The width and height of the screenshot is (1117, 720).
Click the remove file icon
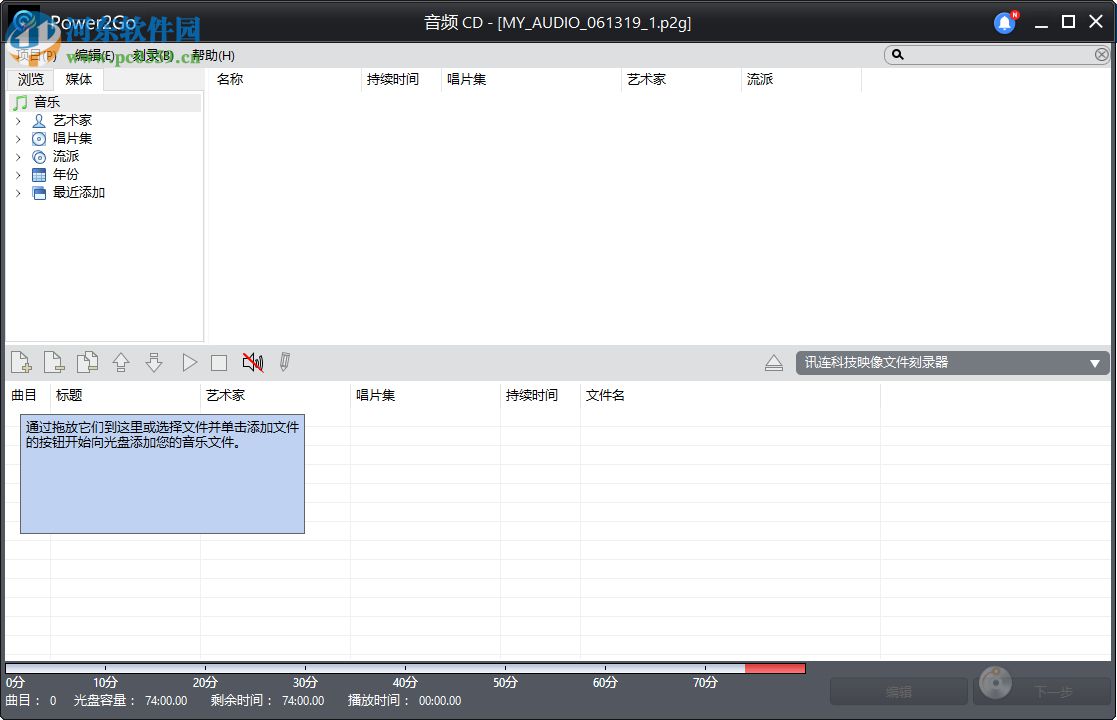54,362
